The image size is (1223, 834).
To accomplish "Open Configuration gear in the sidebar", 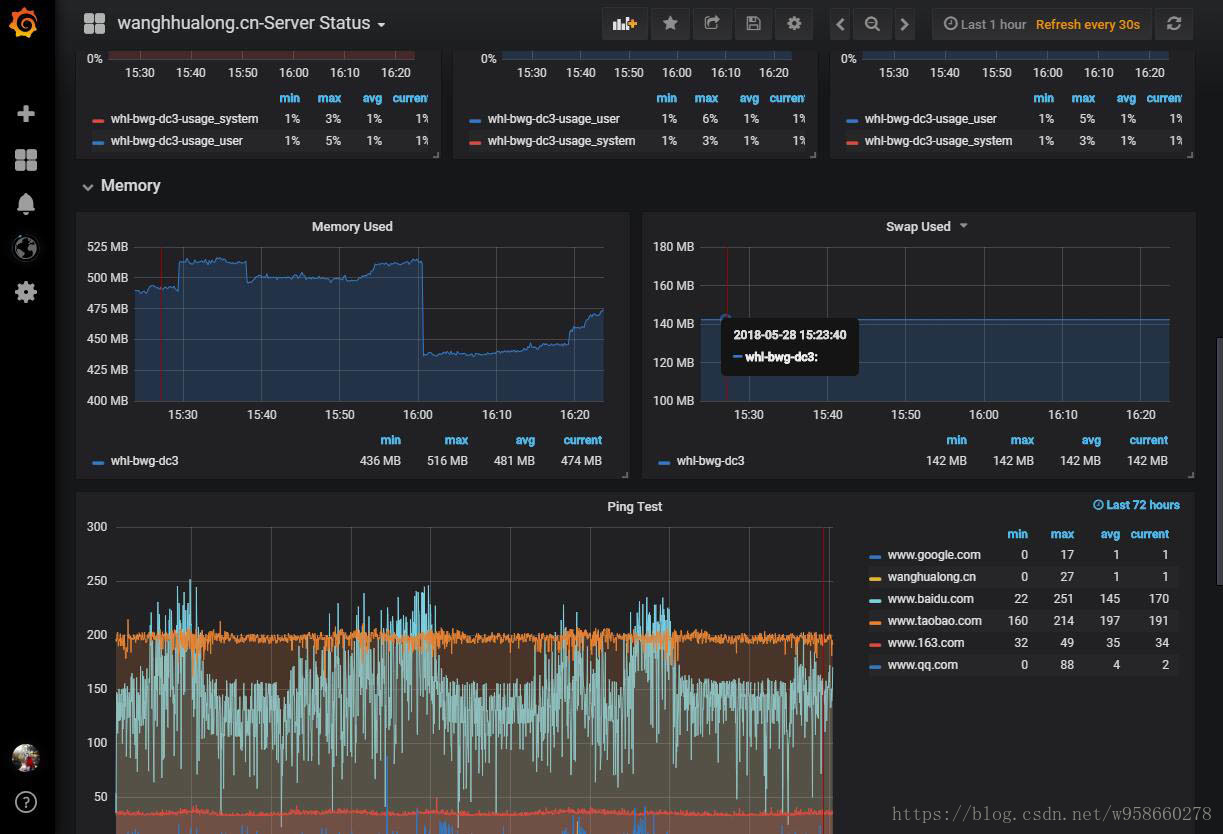I will pos(26,292).
